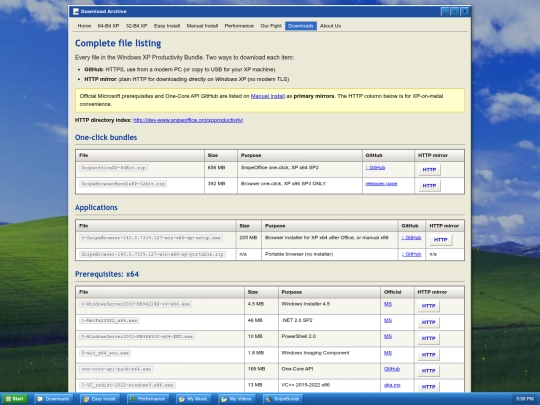540x405 pixels.
Task: Click the 'Applications' section heading
Action: (96, 207)
